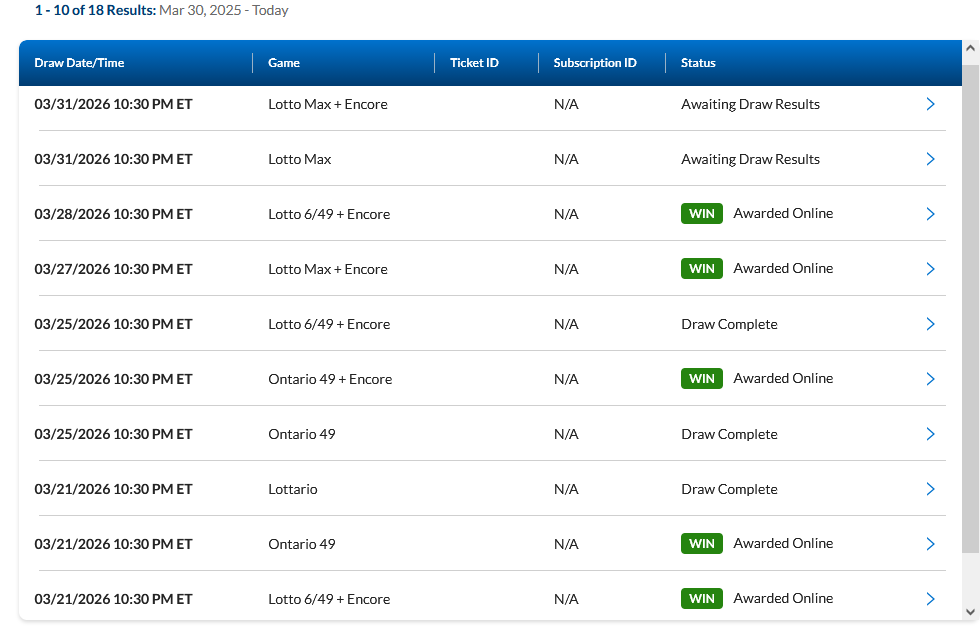Open chevron for the Lottario row
The image size is (980, 626).
point(930,489)
